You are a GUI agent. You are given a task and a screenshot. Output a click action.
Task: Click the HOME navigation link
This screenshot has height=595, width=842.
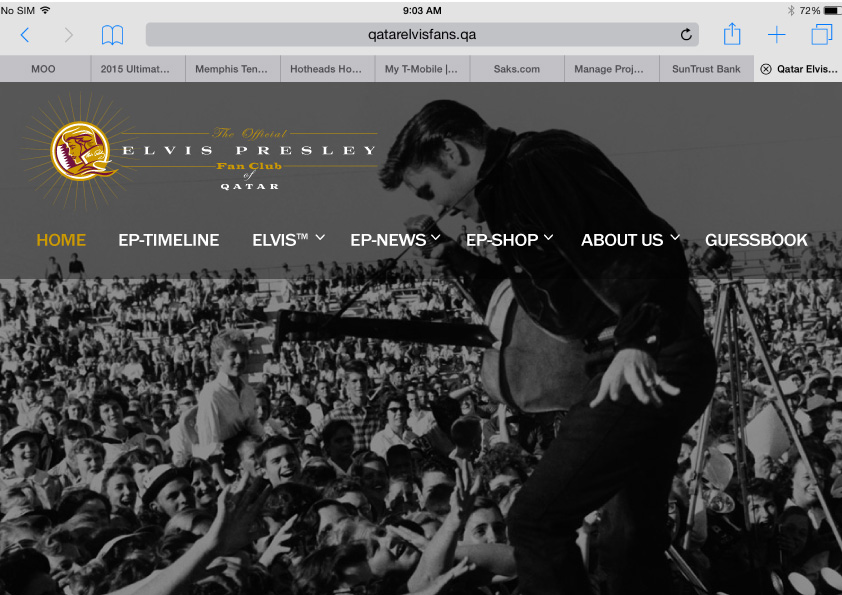click(x=61, y=240)
